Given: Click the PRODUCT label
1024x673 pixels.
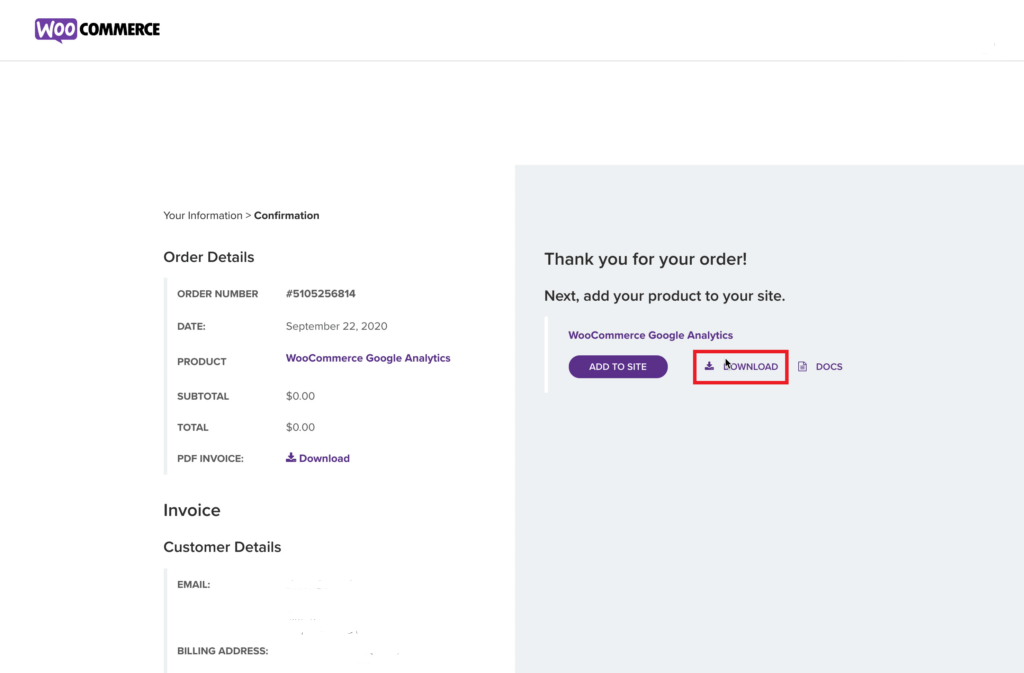Looking at the screenshot, I should [x=202, y=362].
